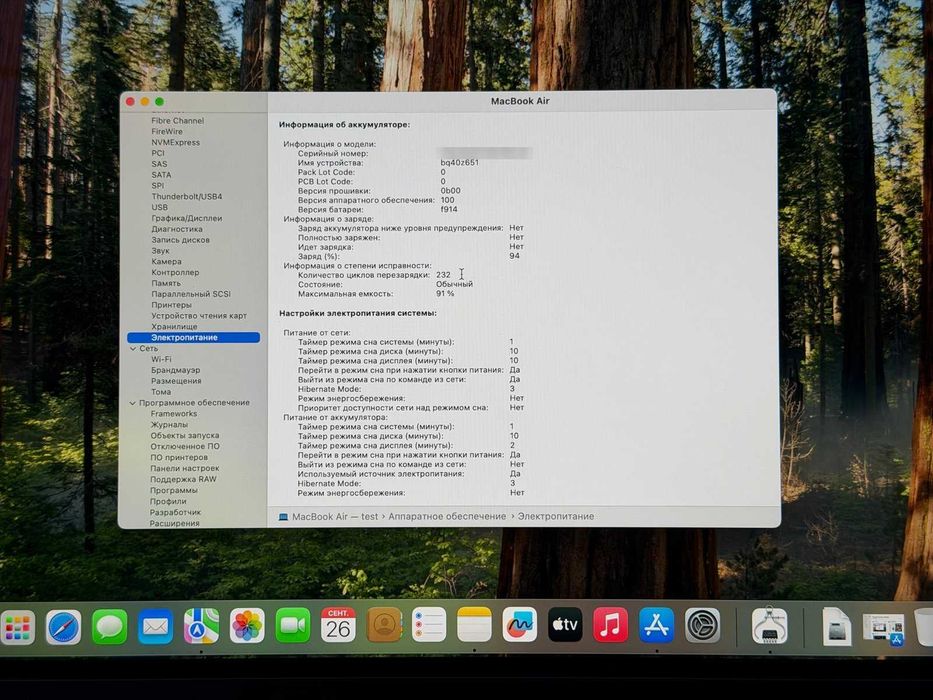Open the Messages app in the Dock

(109, 627)
